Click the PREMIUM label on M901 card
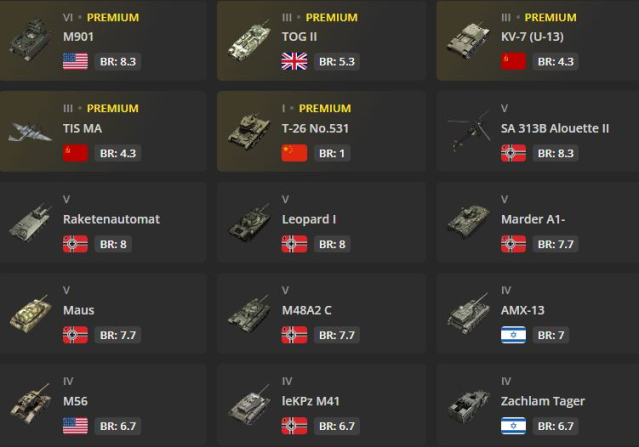Screen dimensions: 639x447 [x=113, y=18]
